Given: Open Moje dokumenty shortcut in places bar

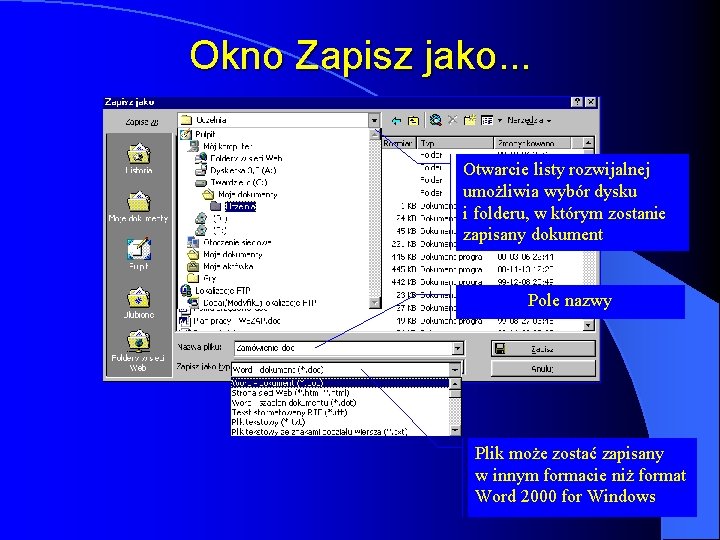Looking at the screenshot, I should [139, 207].
